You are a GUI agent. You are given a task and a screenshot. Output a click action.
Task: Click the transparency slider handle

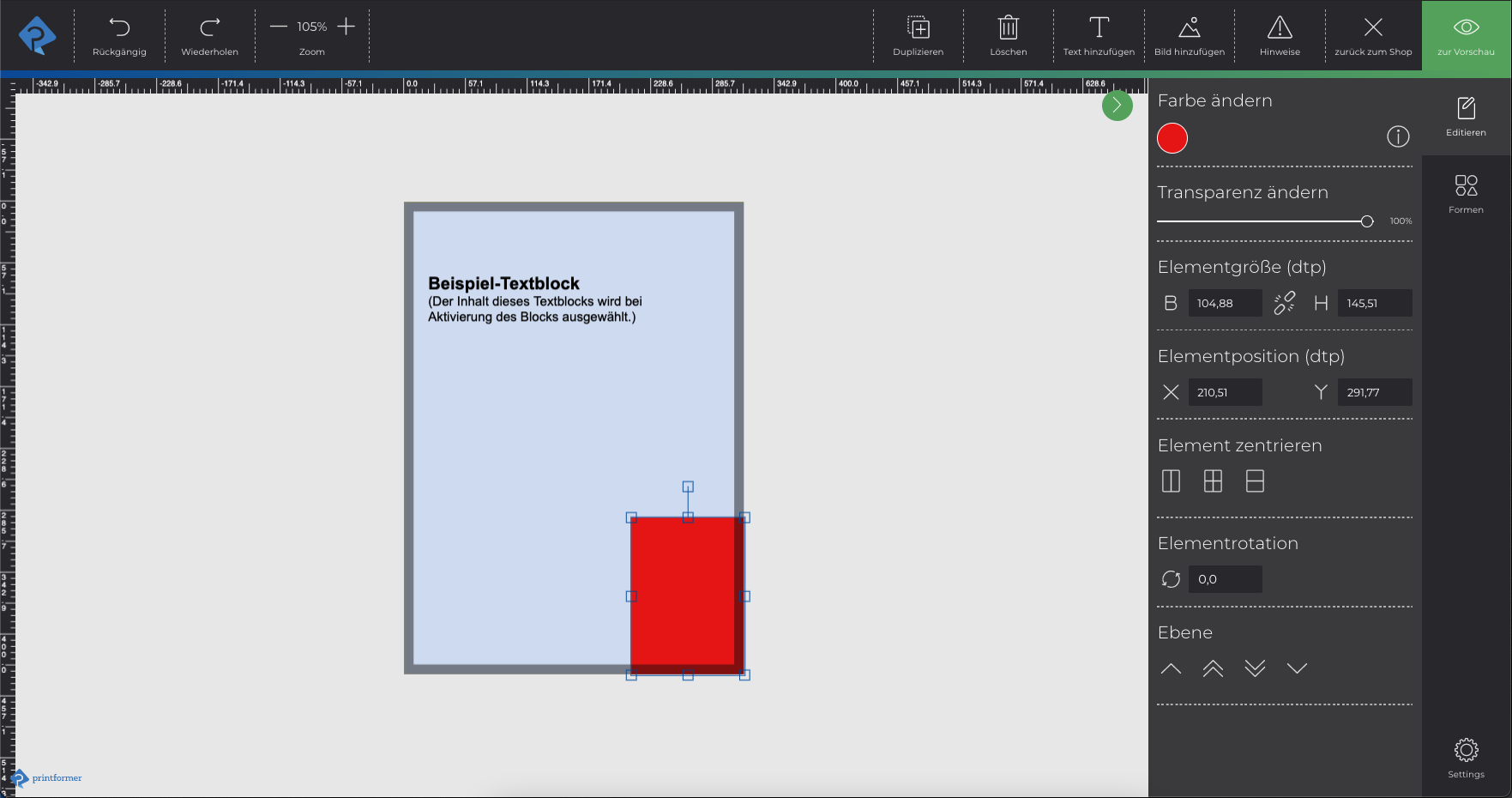(x=1366, y=221)
